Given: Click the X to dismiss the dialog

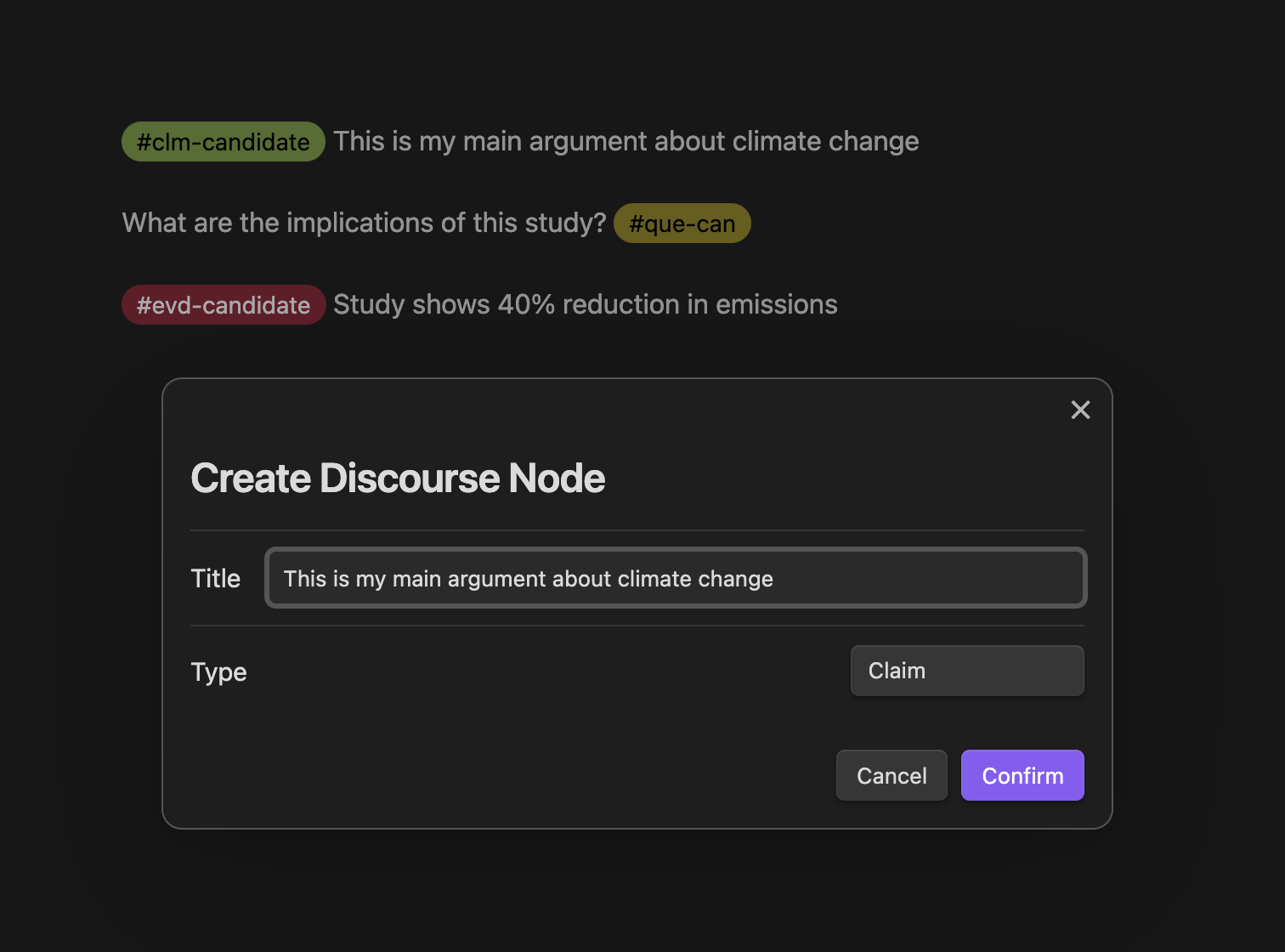Looking at the screenshot, I should 1080,410.
